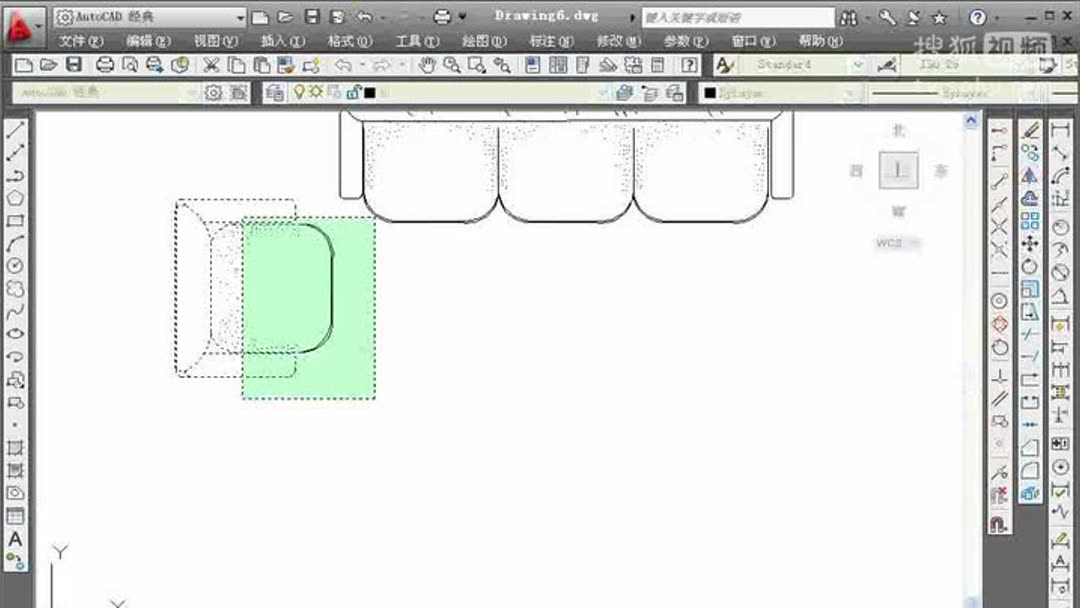Toggle the layer freeze sun icon
This screenshot has width=1080, height=608.
(x=315, y=92)
